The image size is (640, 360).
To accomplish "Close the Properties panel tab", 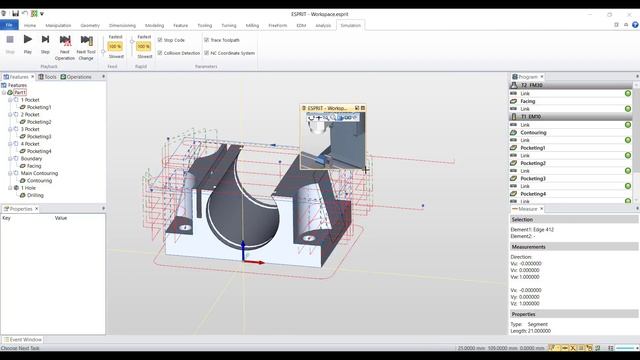I will pyautogui.click(x=36, y=209).
